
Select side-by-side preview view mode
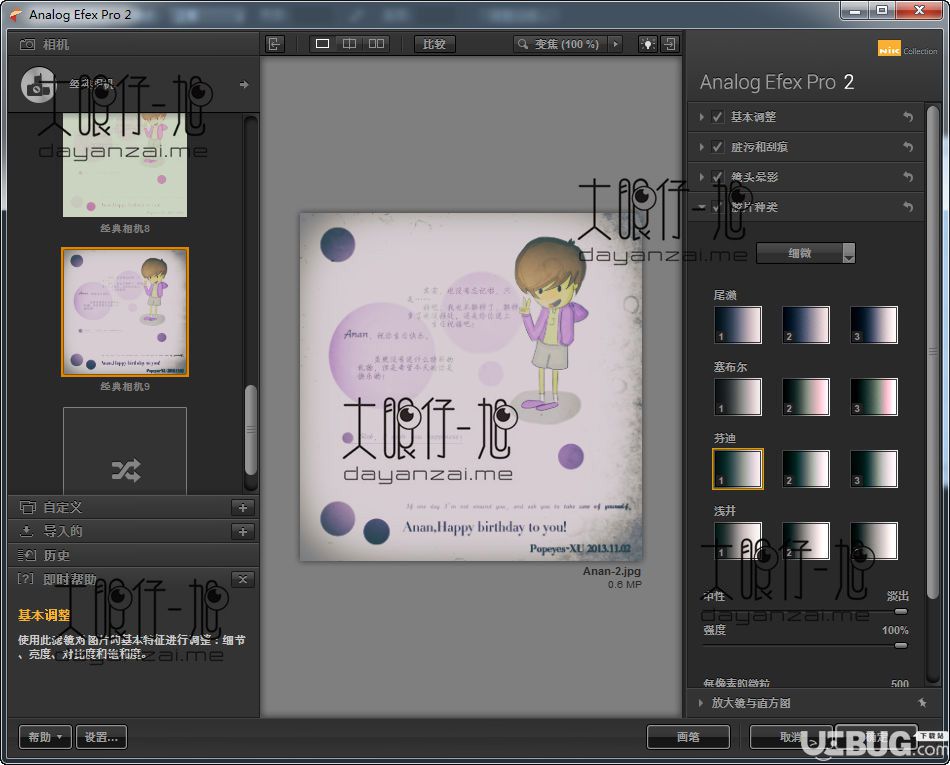pyautogui.click(x=376, y=44)
